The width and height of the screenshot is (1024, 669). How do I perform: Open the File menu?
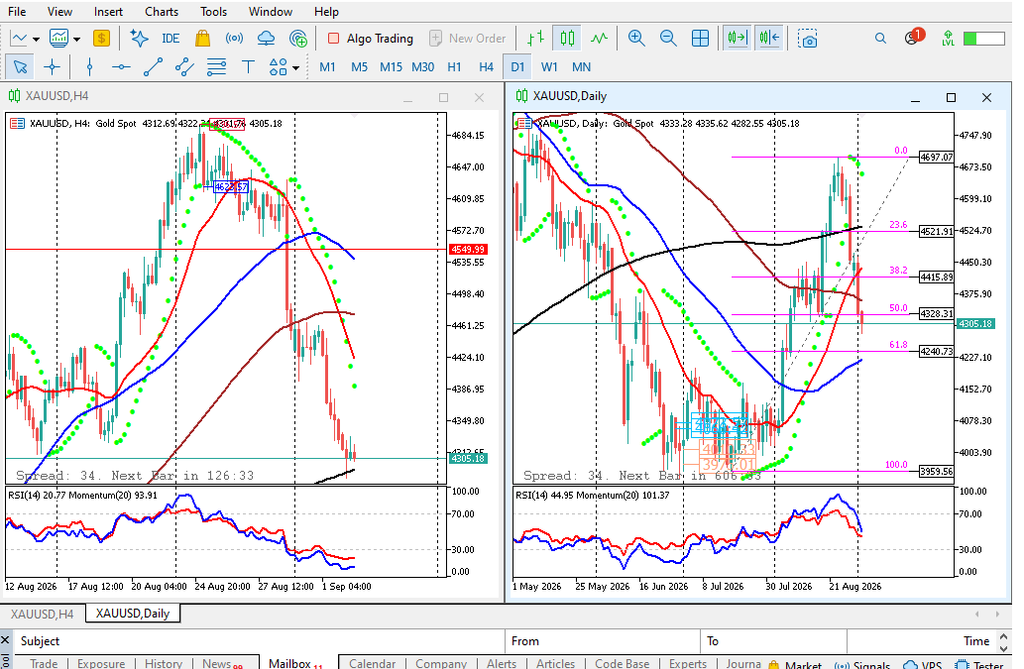17,12
